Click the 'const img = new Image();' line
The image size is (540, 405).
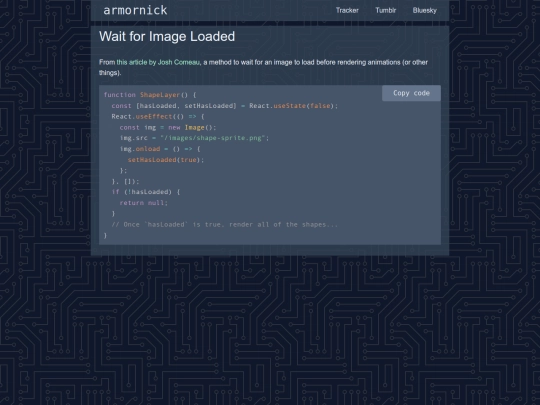click(168, 127)
